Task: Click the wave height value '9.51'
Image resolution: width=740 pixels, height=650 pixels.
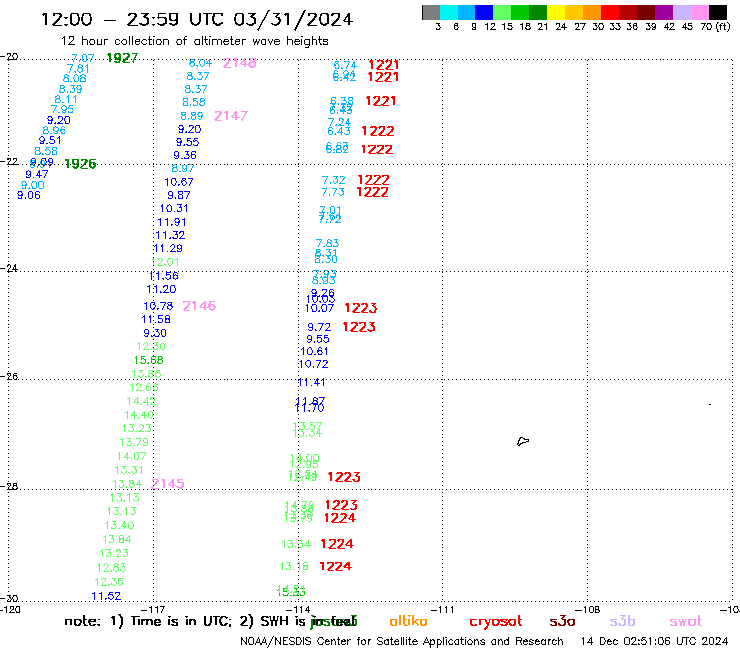Action: (x=50, y=140)
